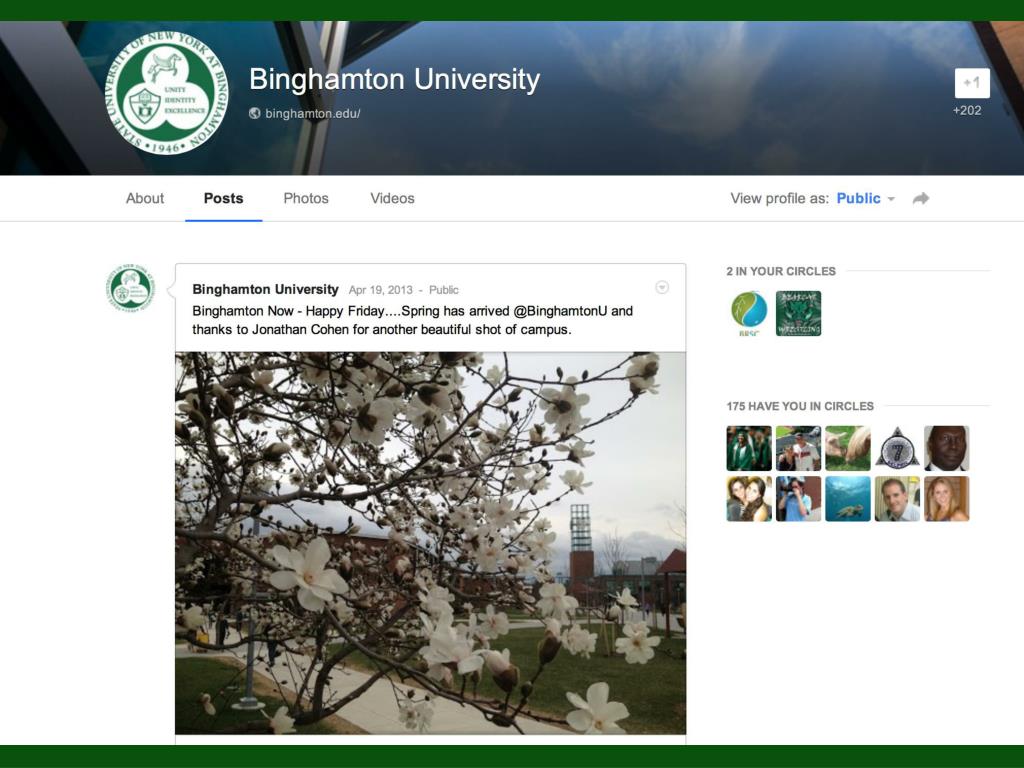Click the +202 count under the +1 button
Viewport: 1024px width, 768px height.
point(967,110)
